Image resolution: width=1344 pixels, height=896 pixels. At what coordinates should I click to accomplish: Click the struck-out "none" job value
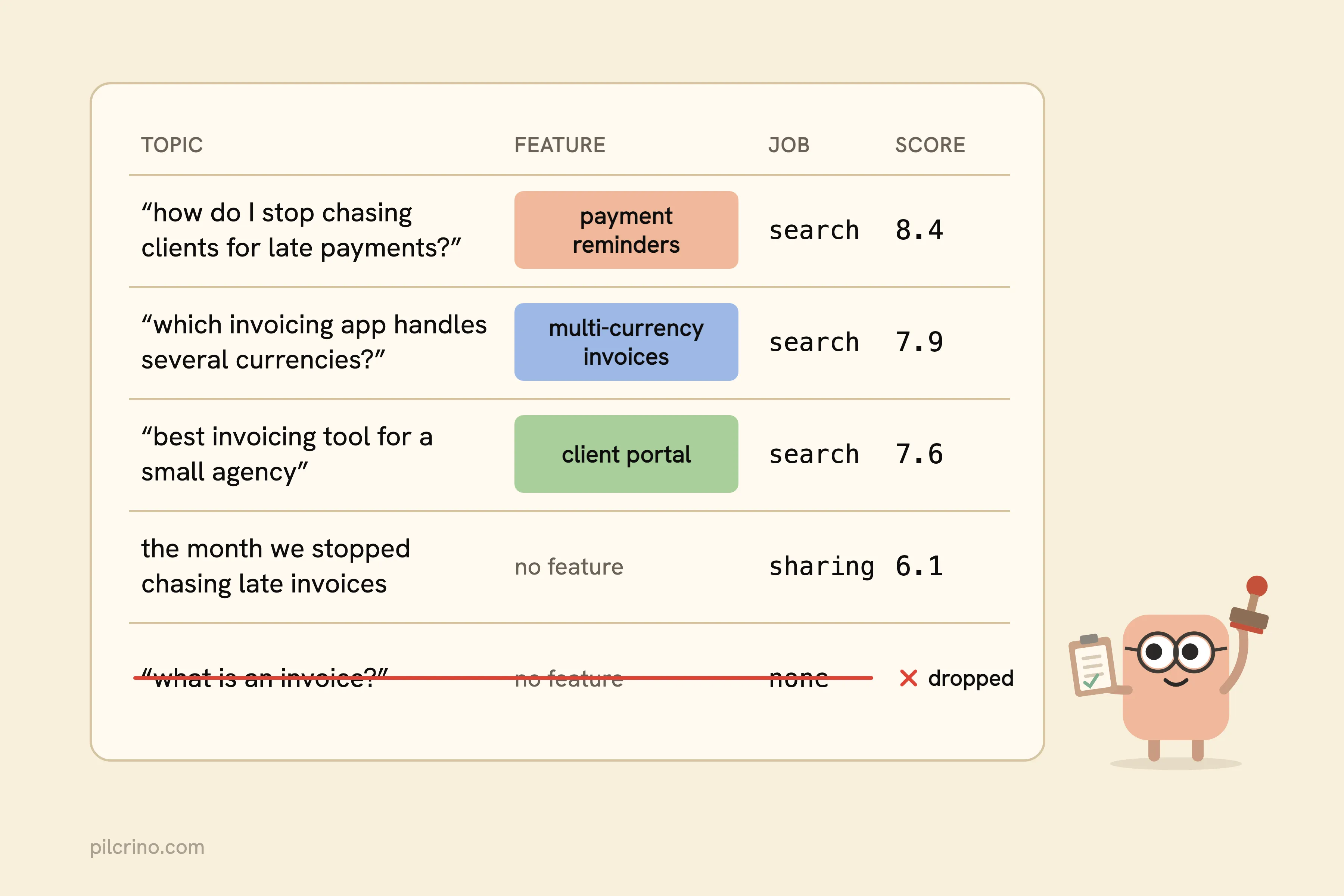pyautogui.click(x=798, y=679)
